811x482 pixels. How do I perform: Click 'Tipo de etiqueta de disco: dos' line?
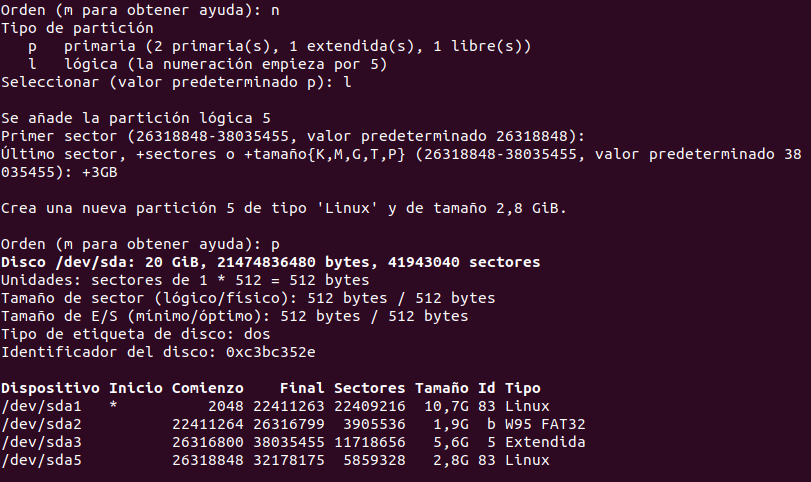pos(136,334)
